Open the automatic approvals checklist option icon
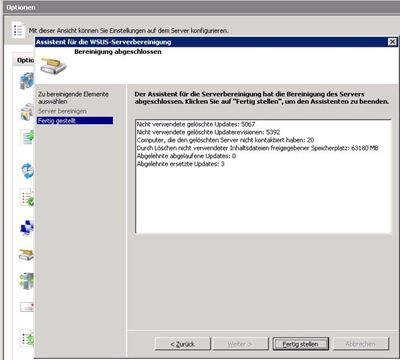This screenshot has width=400, height=360. click(27, 197)
